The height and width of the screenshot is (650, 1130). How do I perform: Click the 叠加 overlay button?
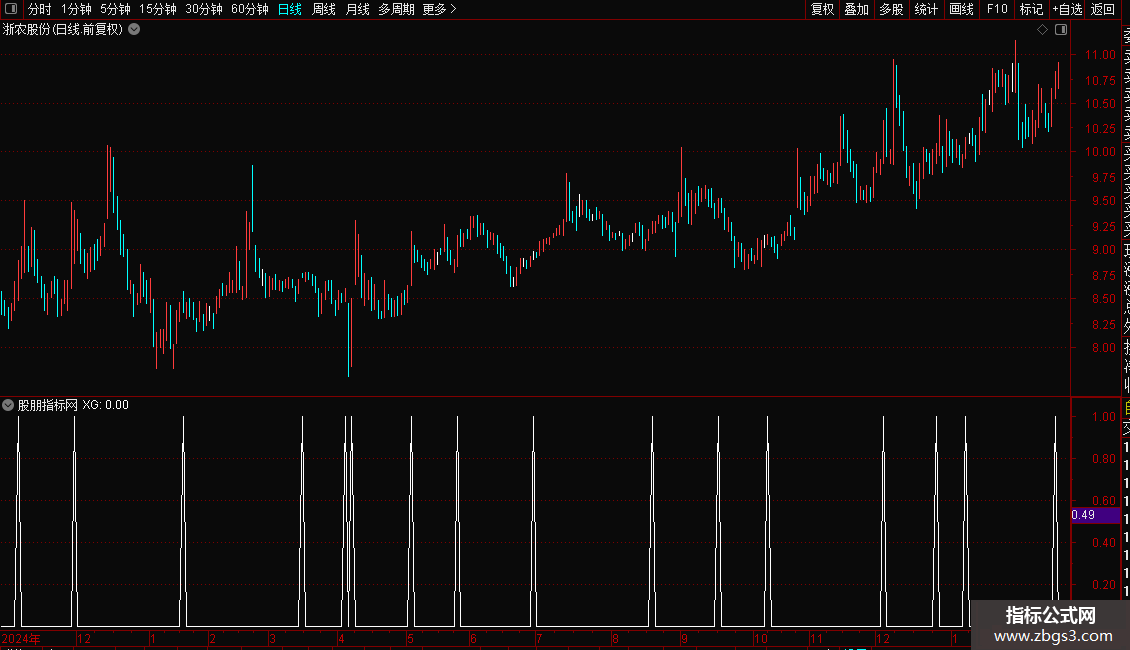point(857,9)
